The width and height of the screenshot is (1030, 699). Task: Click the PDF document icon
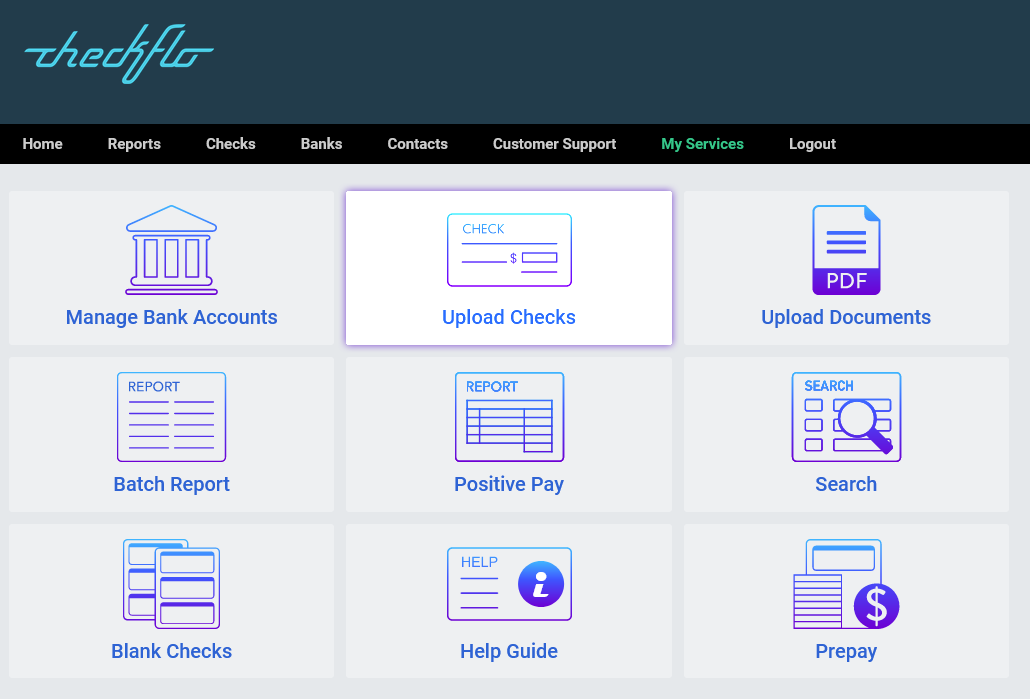click(846, 250)
